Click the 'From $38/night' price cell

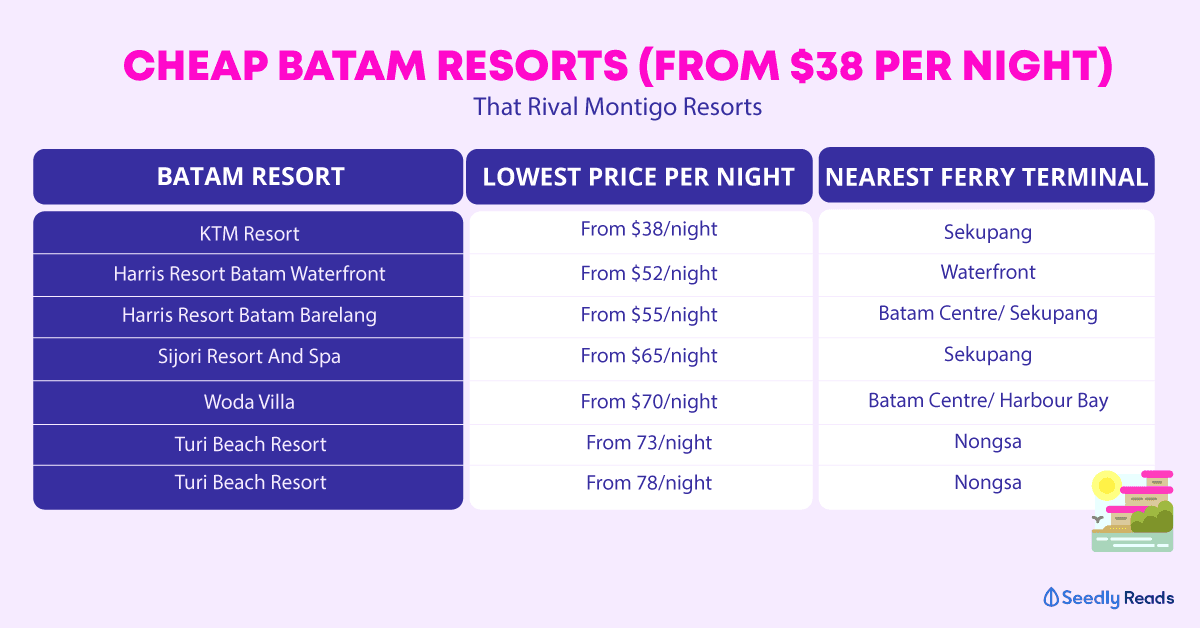[x=649, y=230]
